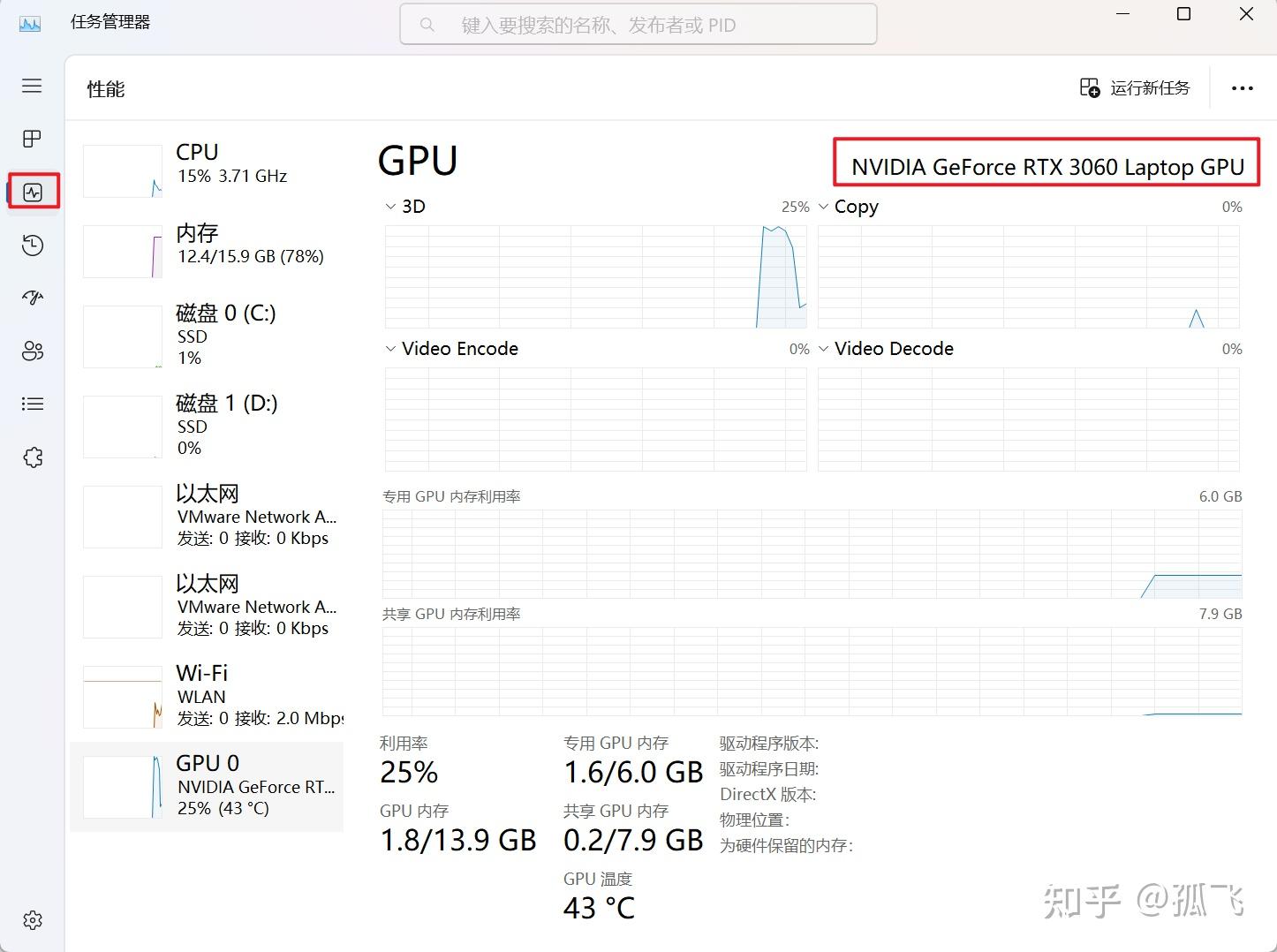Image resolution: width=1277 pixels, height=952 pixels.
Task: Click the GPU 0 mini graph thumbnail
Action: pyautogui.click(x=123, y=787)
